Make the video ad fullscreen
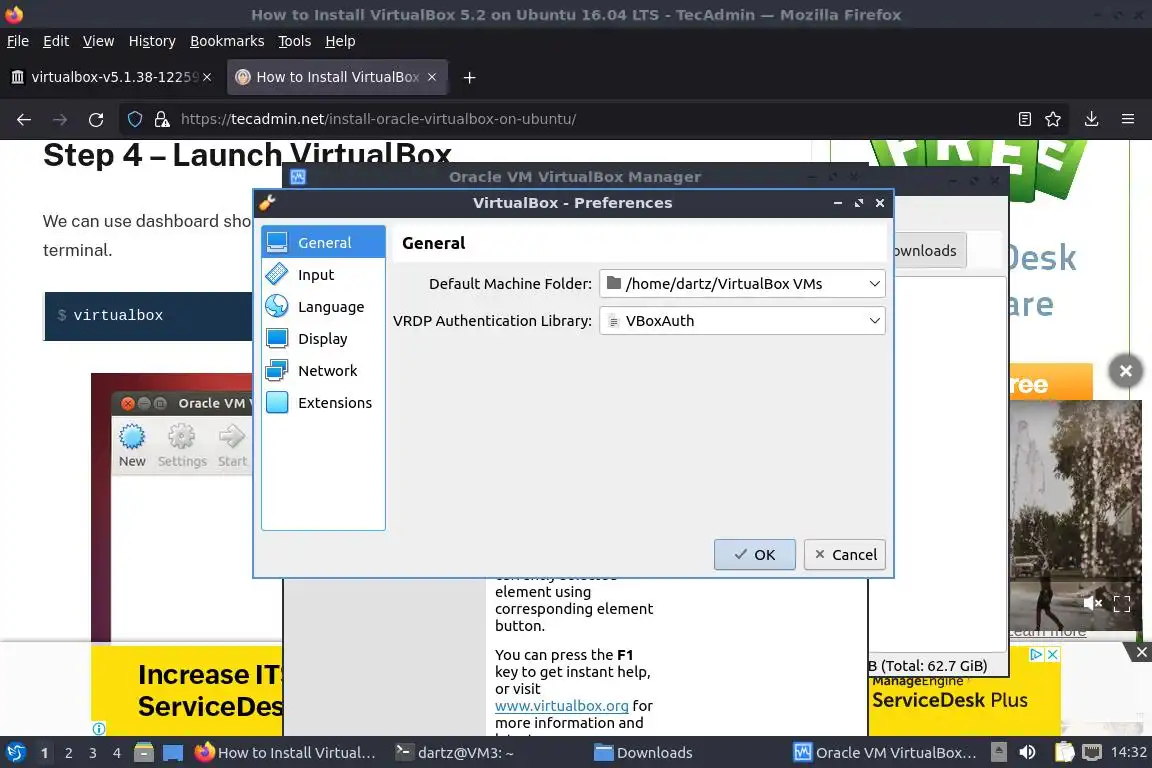 1122,603
